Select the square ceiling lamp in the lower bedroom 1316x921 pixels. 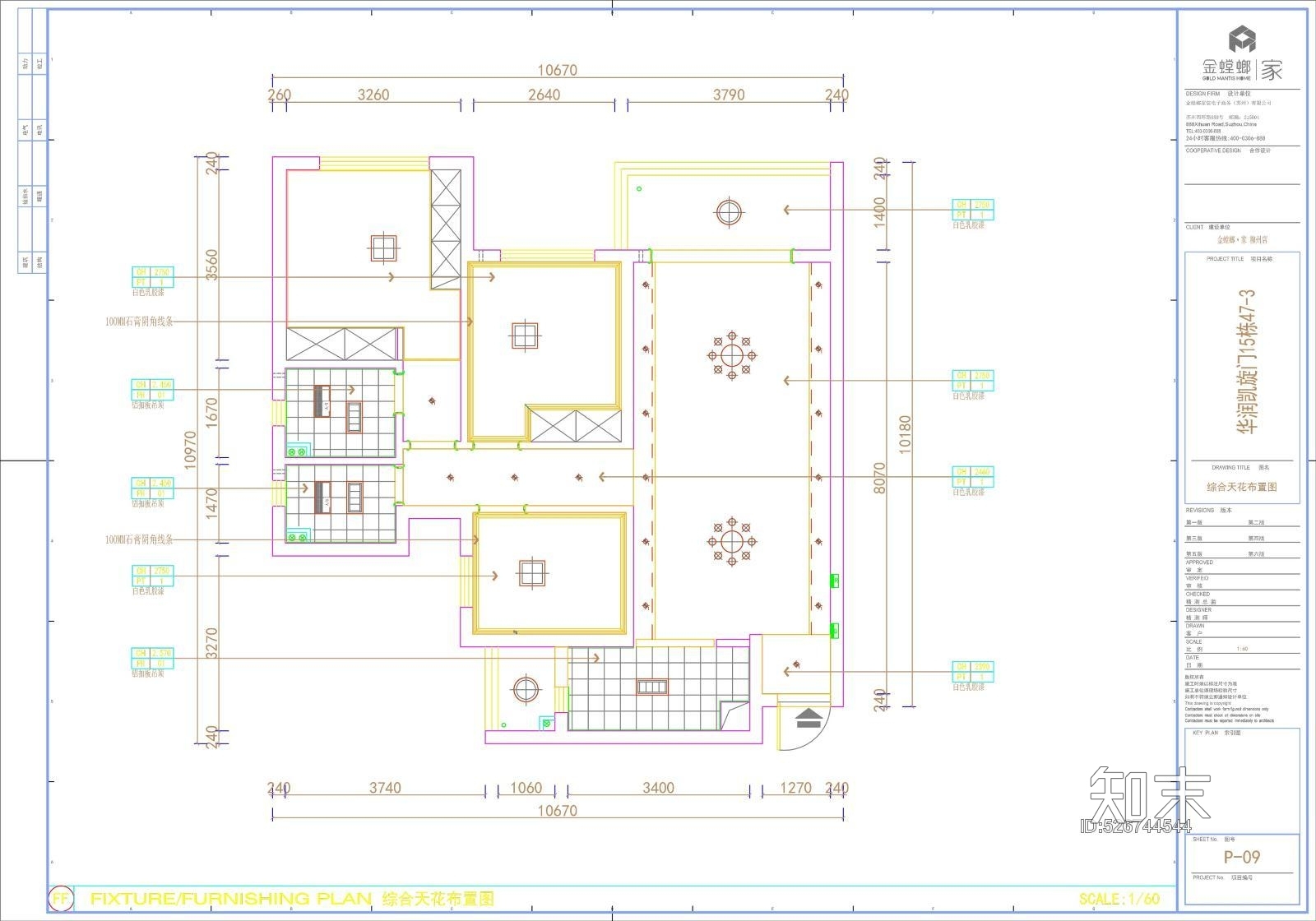click(x=532, y=573)
